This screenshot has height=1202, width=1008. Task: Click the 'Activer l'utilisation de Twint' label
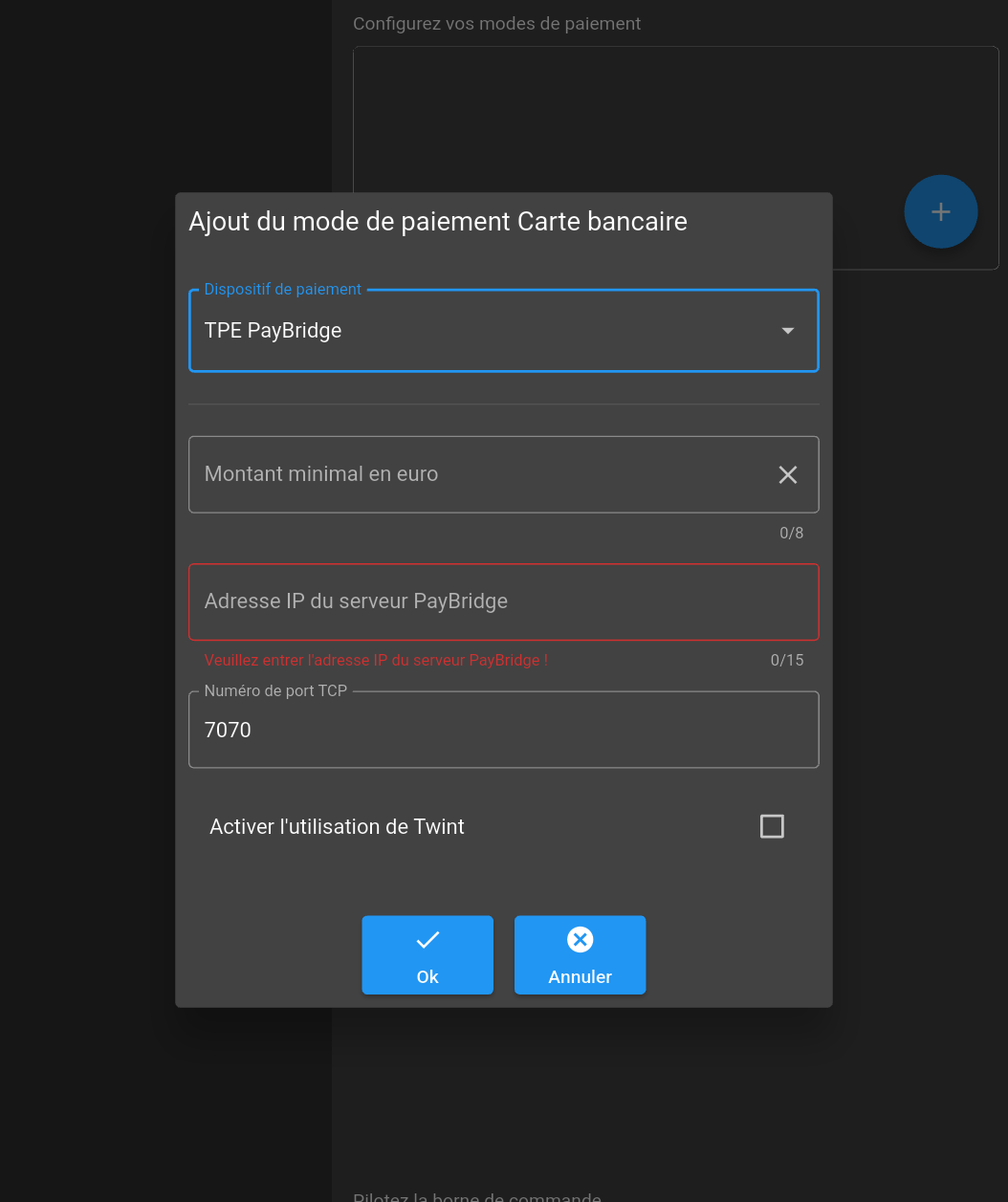(x=337, y=826)
